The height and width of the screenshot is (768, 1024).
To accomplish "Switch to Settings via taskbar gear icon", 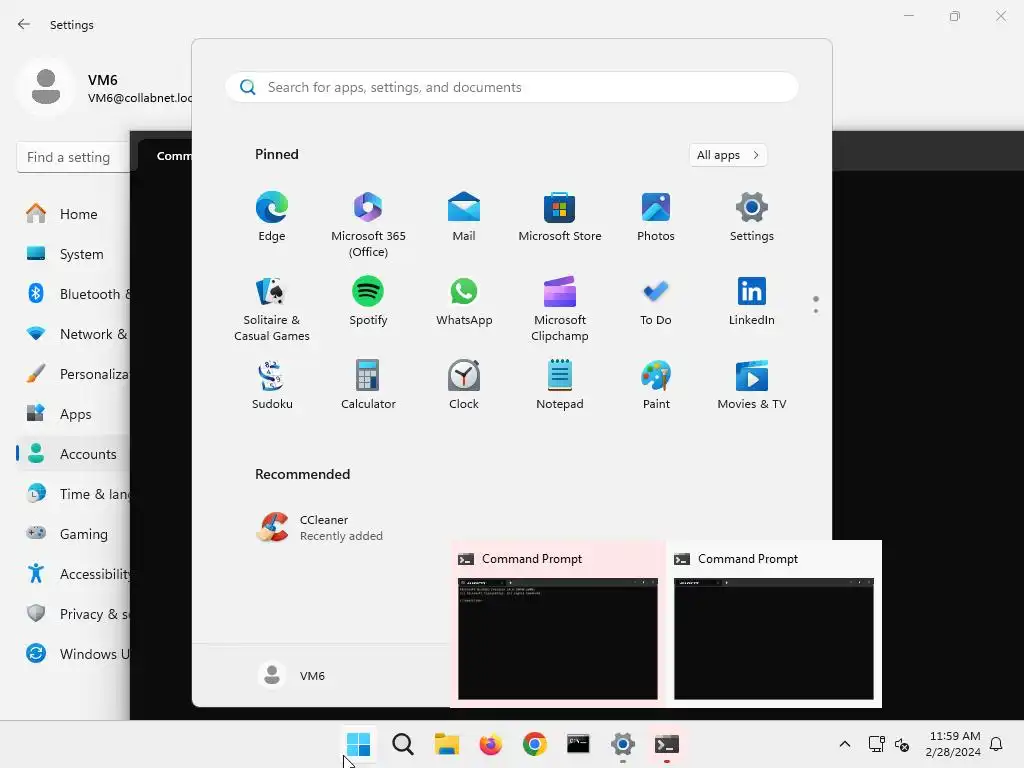I will [x=622, y=744].
